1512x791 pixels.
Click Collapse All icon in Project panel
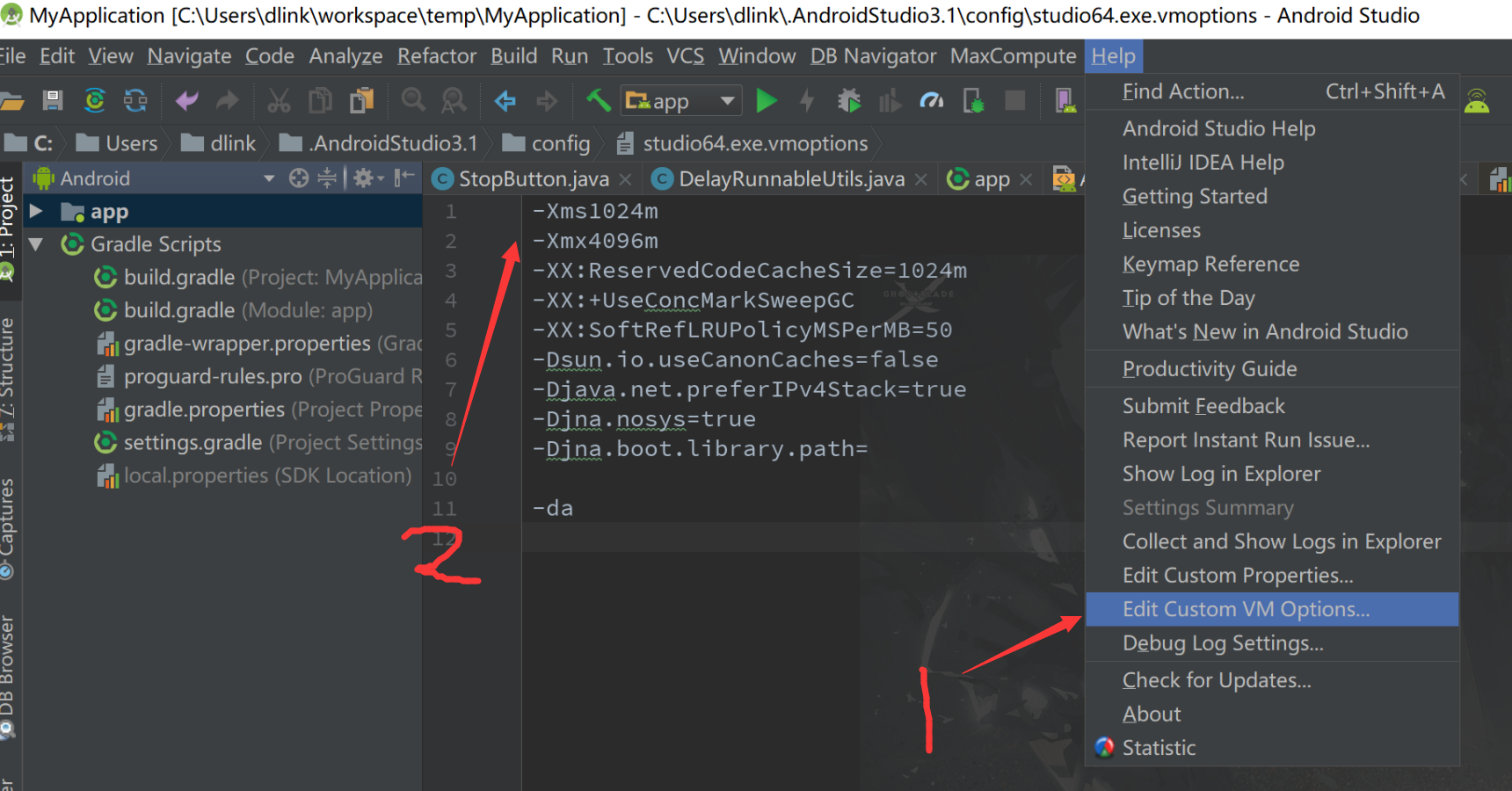coord(327,178)
